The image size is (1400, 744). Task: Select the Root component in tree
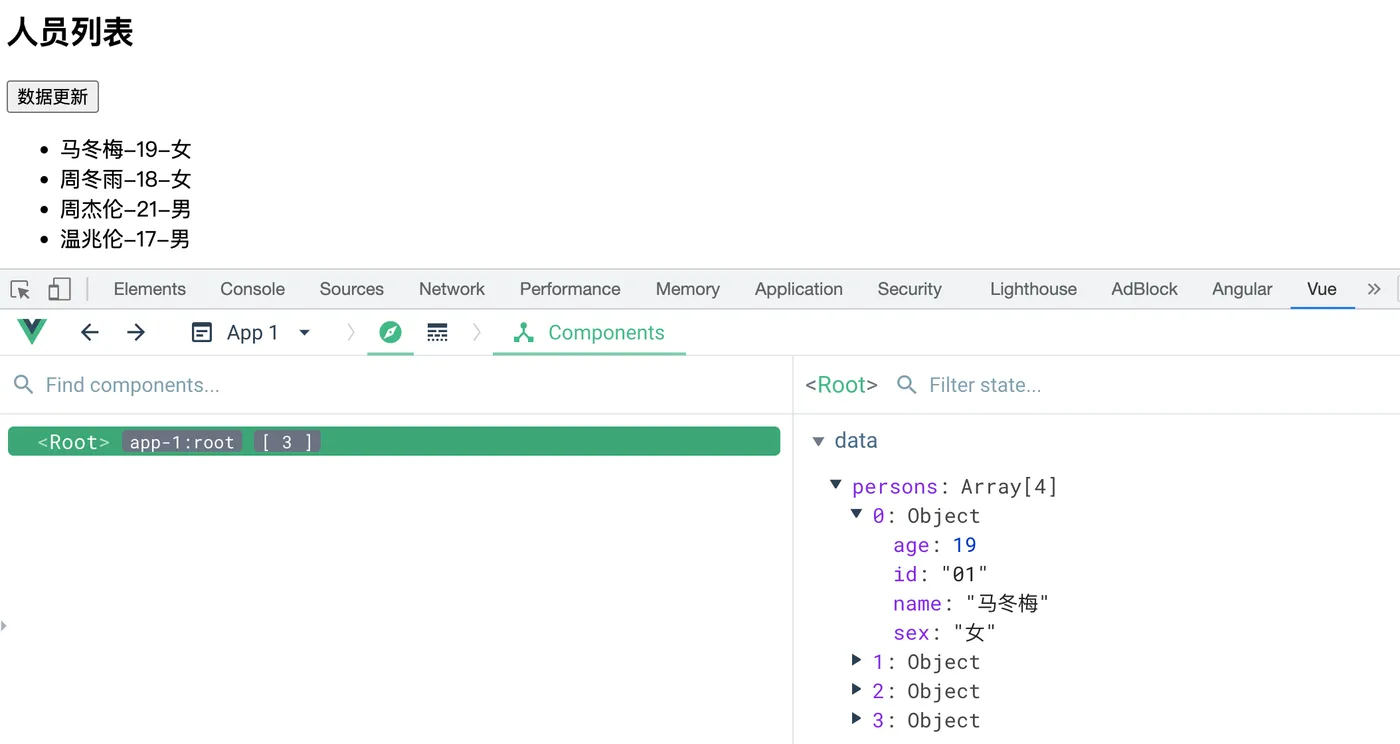tap(394, 442)
